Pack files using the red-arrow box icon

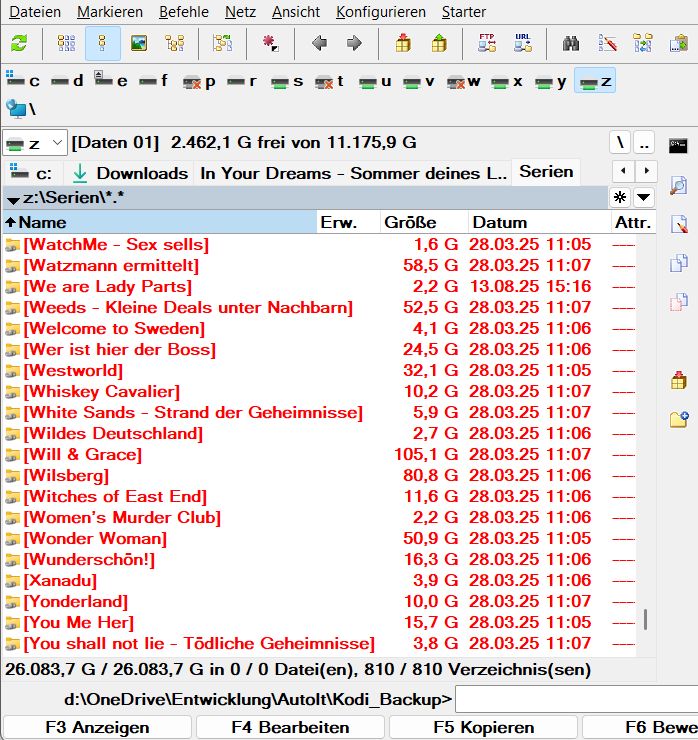pos(403,44)
